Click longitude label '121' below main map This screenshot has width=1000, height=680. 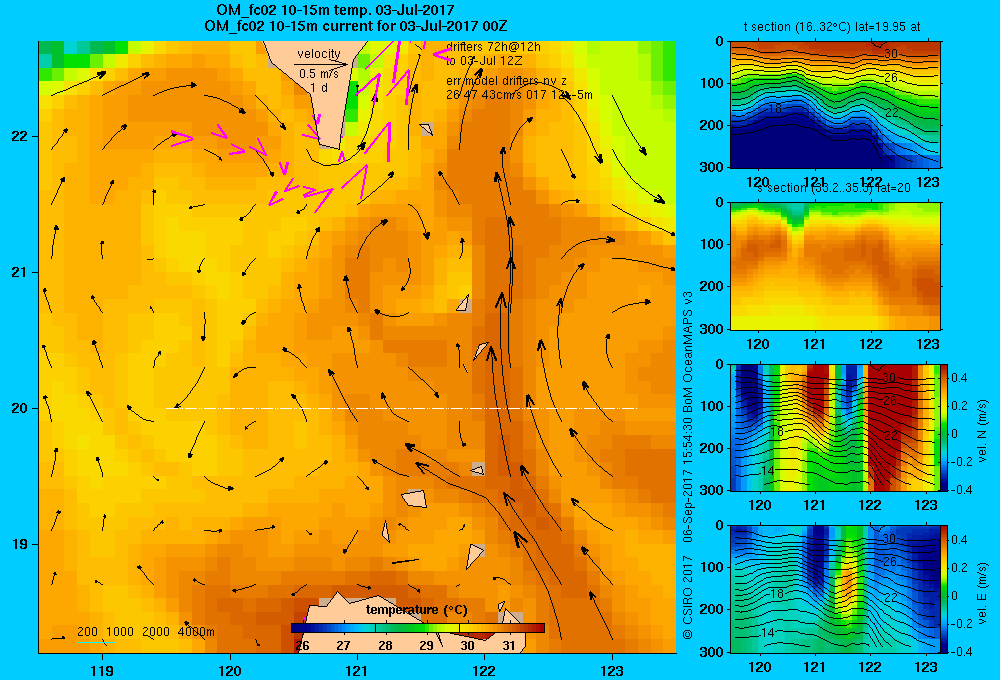point(357,670)
